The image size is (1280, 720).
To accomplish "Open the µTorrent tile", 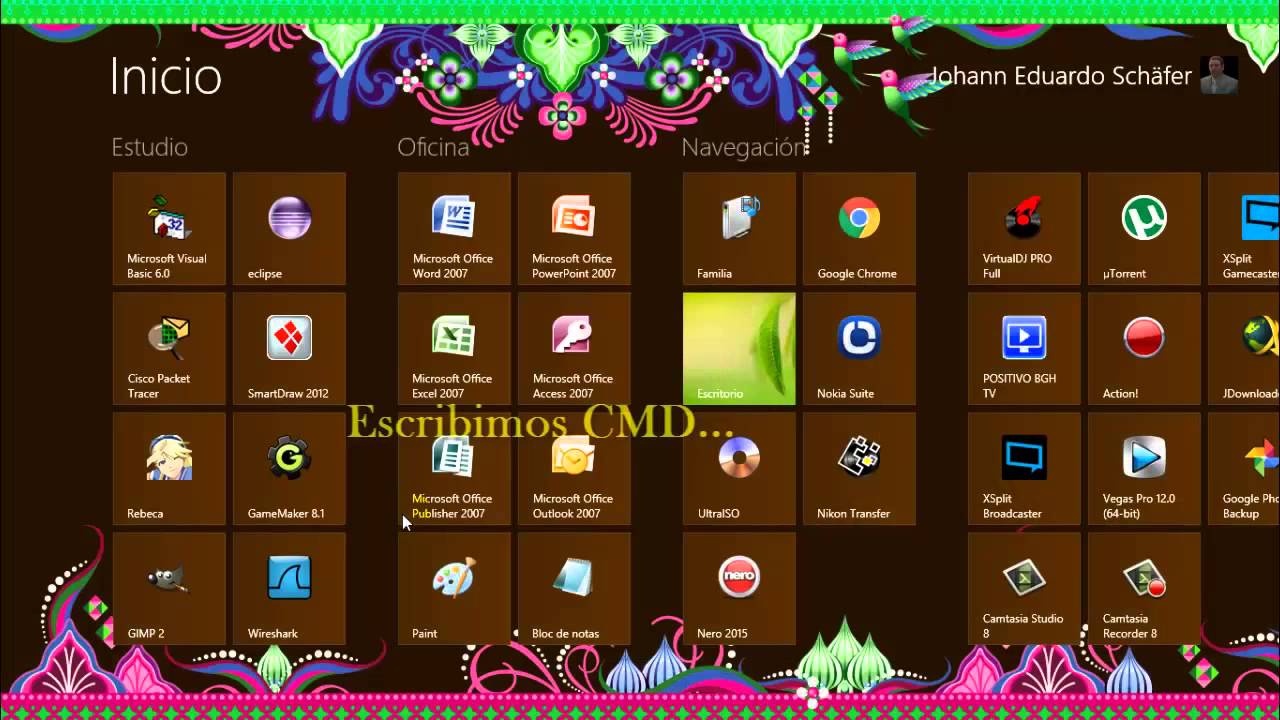I will [1144, 229].
